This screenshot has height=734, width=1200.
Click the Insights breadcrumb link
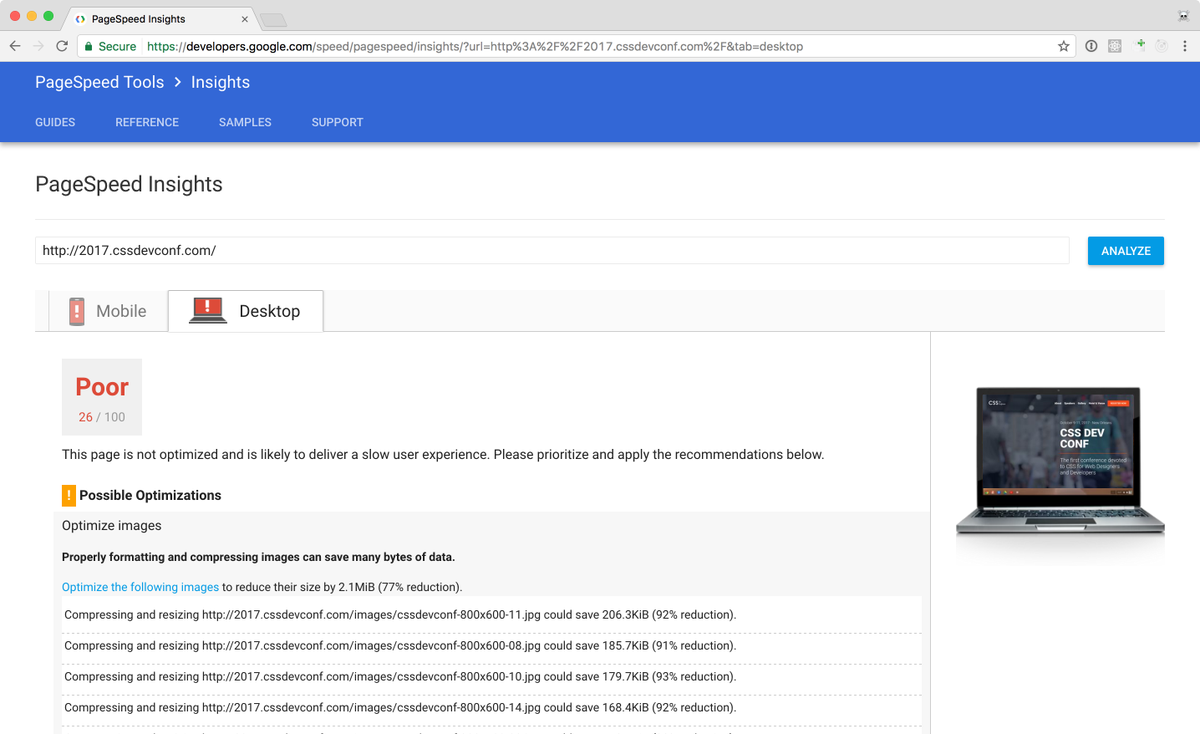coord(220,82)
